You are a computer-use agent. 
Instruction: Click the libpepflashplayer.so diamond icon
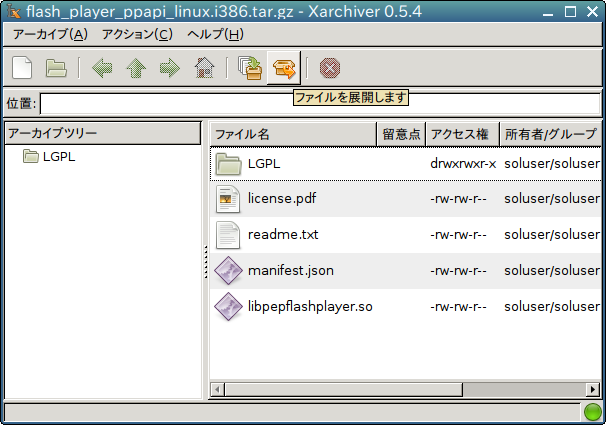click(228, 306)
